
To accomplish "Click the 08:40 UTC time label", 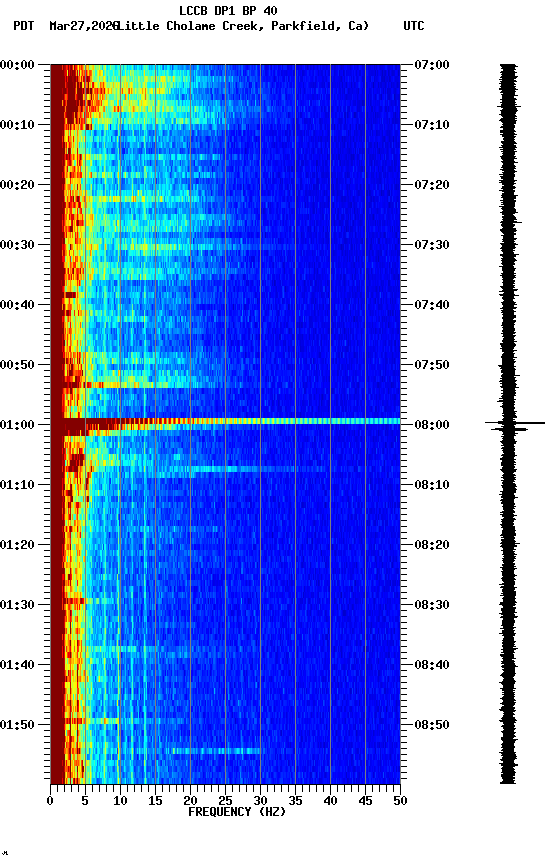I will (432, 665).
